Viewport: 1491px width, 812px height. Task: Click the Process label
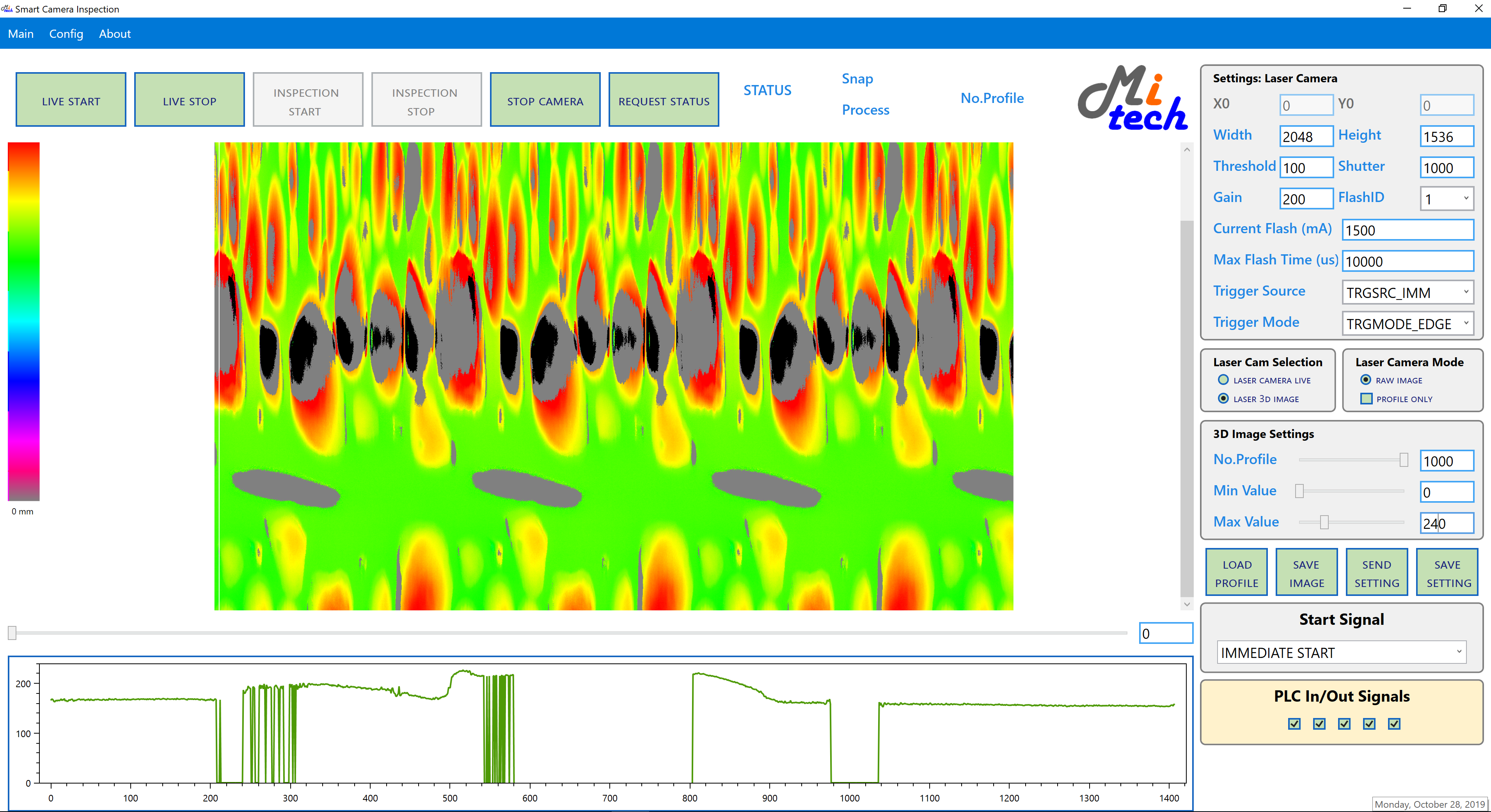click(x=865, y=110)
